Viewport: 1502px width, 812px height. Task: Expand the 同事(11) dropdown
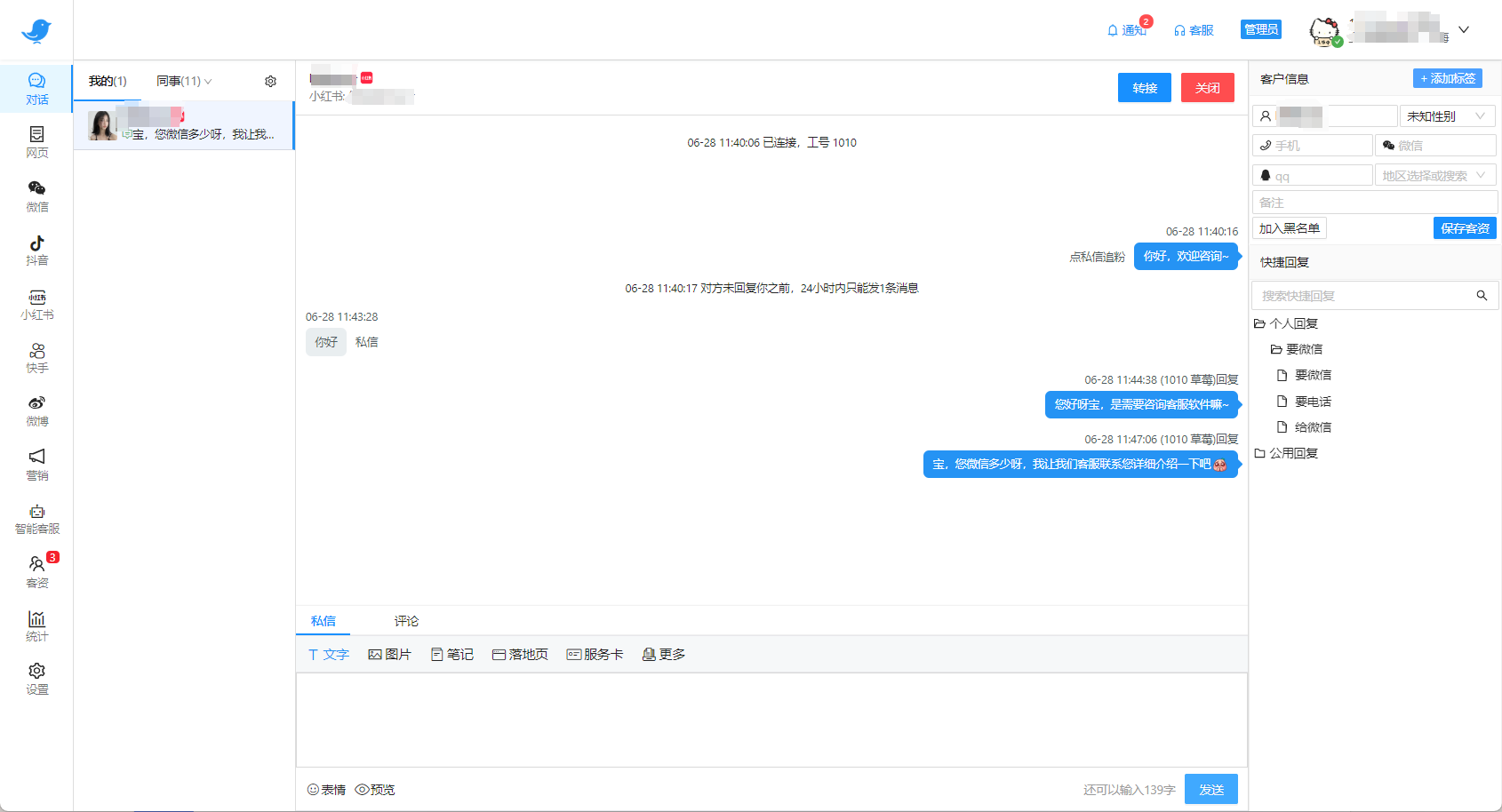tap(181, 80)
